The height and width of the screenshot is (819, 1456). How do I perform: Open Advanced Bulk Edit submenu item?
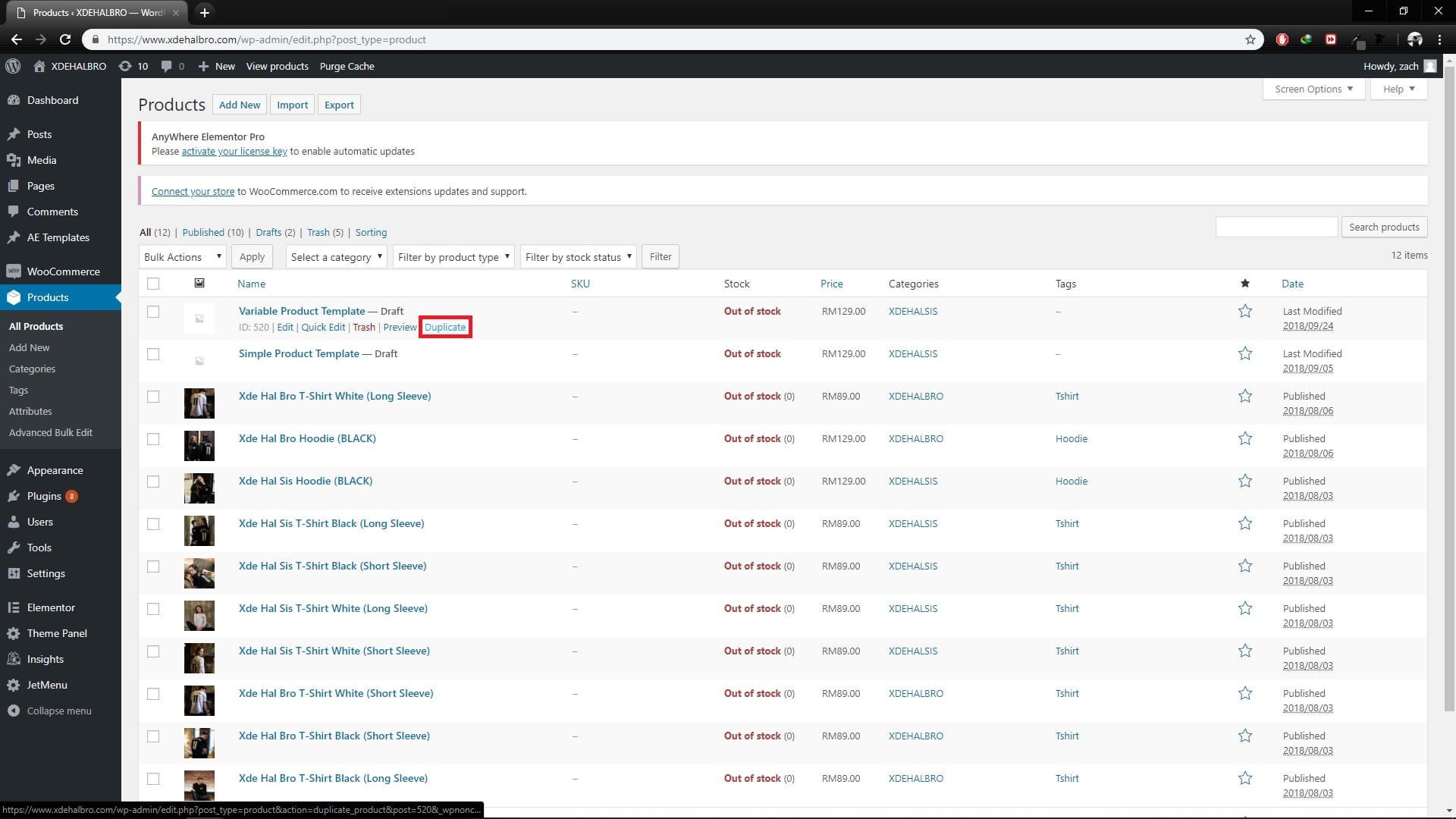click(x=51, y=432)
